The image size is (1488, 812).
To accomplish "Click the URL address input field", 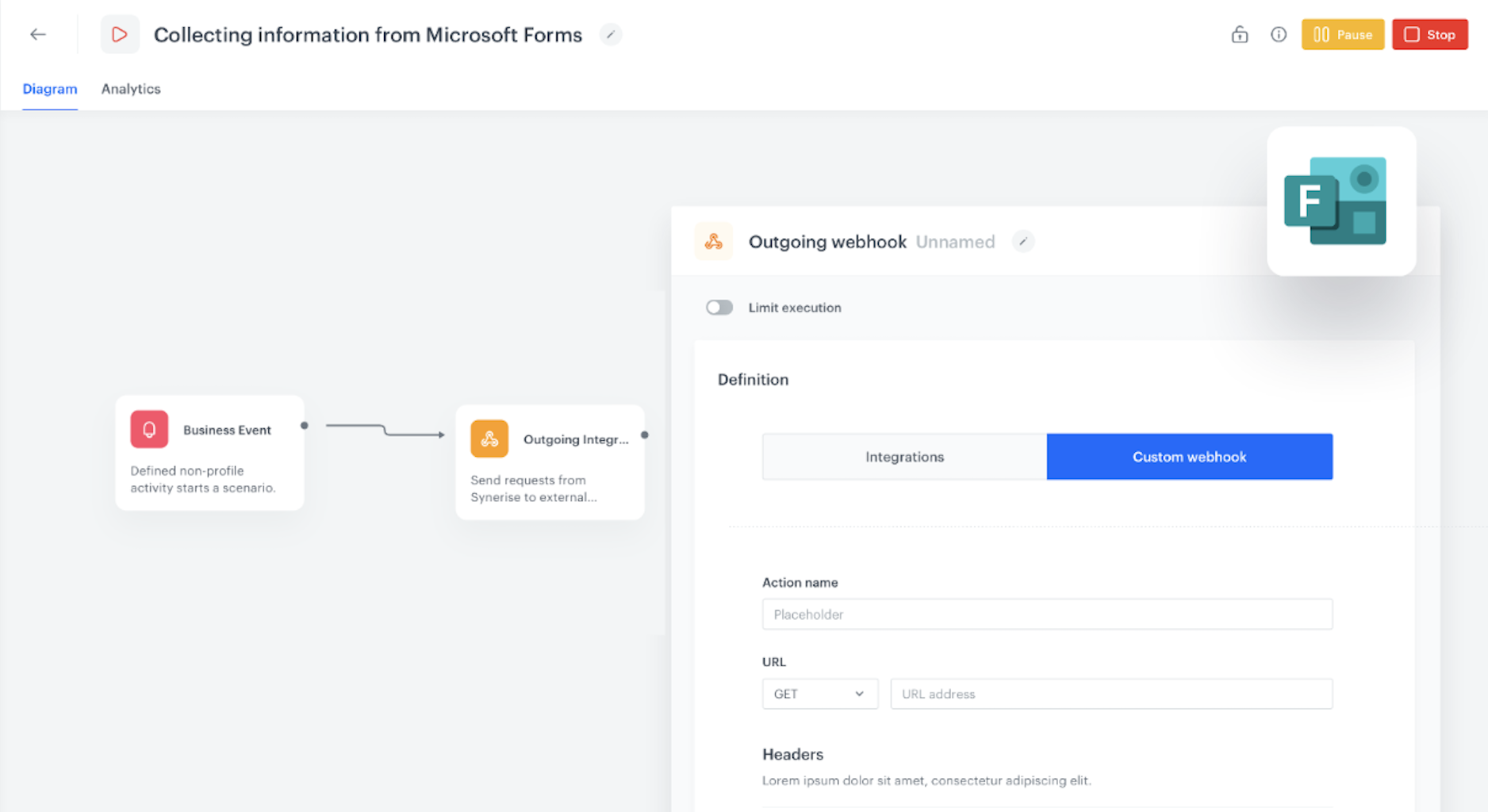I will pos(1110,693).
